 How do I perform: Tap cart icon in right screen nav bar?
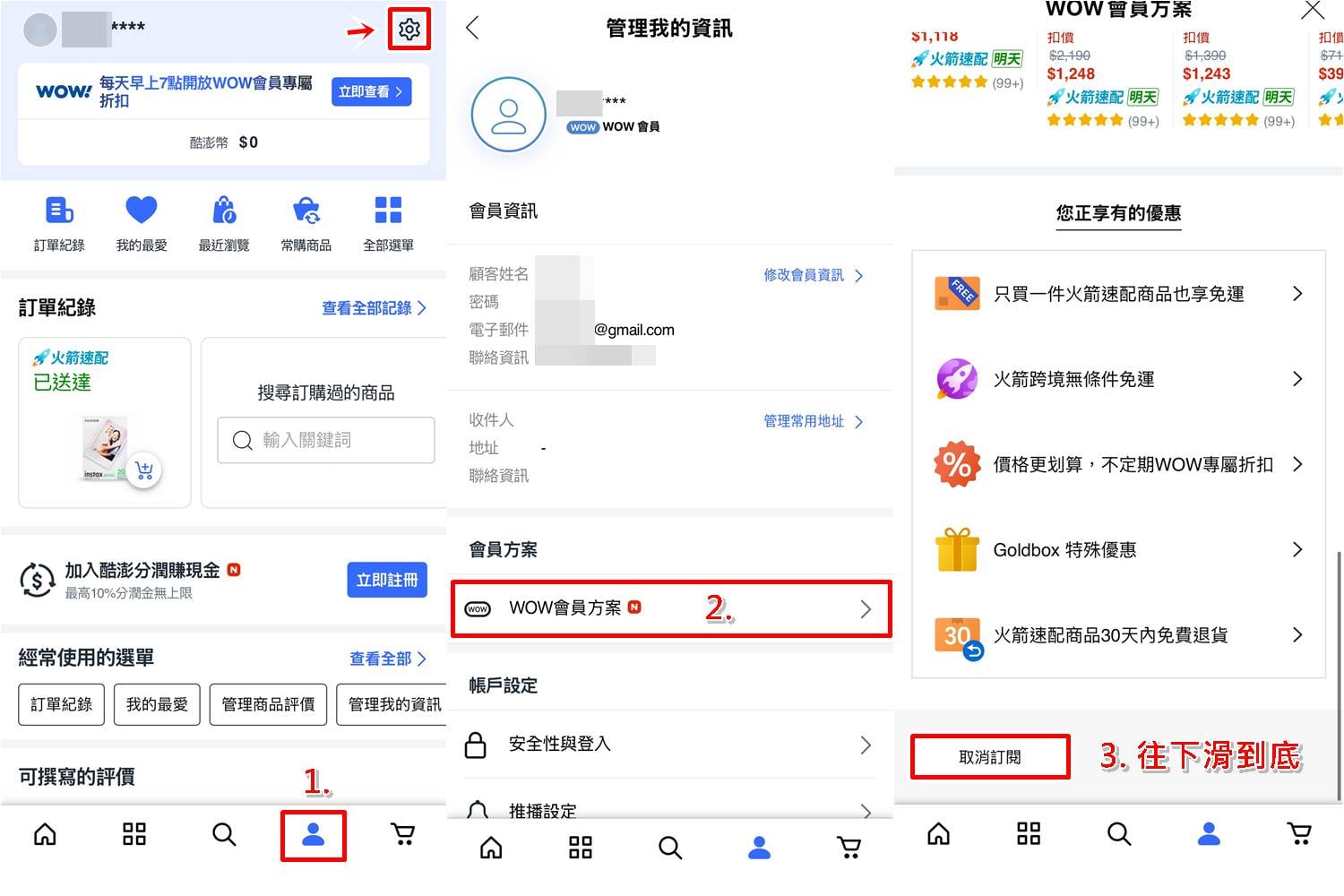[x=1299, y=834]
